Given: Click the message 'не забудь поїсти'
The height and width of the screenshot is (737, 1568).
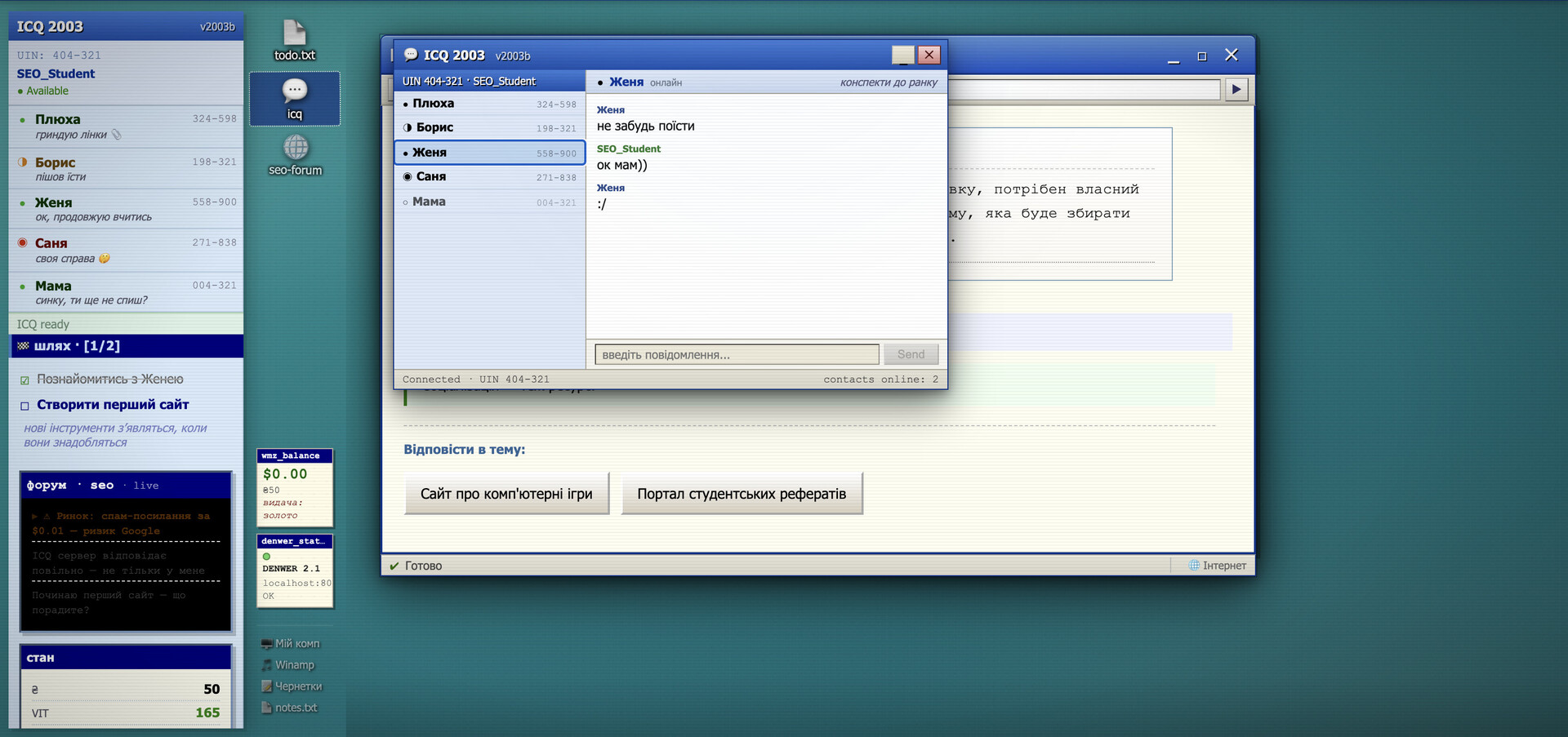Looking at the screenshot, I should point(645,126).
